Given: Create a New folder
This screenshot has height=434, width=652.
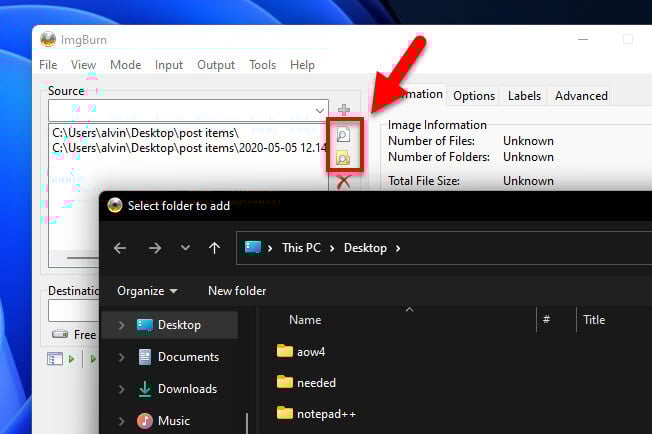Looking at the screenshot, I should pyautogui.click(x=237, y=291).
